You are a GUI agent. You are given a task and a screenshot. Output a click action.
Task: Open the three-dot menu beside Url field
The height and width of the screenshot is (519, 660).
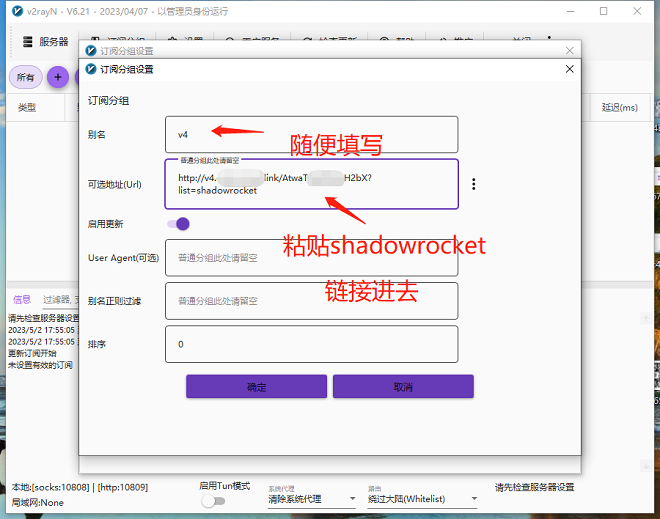pos(474,184)
